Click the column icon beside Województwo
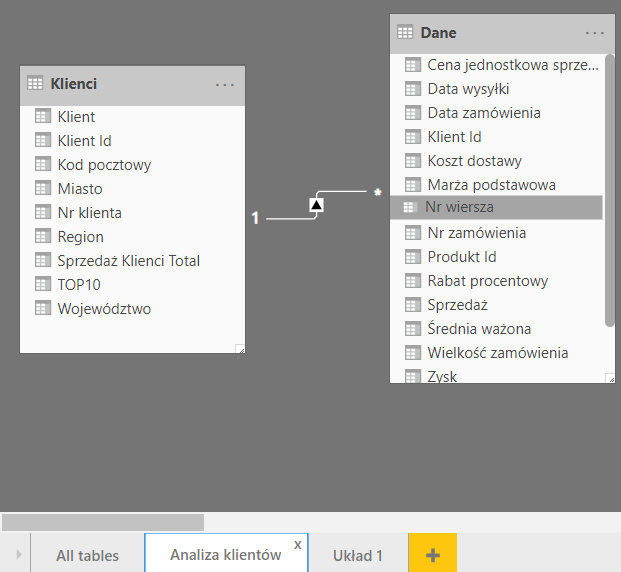This screenshot has height=572, width=621. point(42,309)
